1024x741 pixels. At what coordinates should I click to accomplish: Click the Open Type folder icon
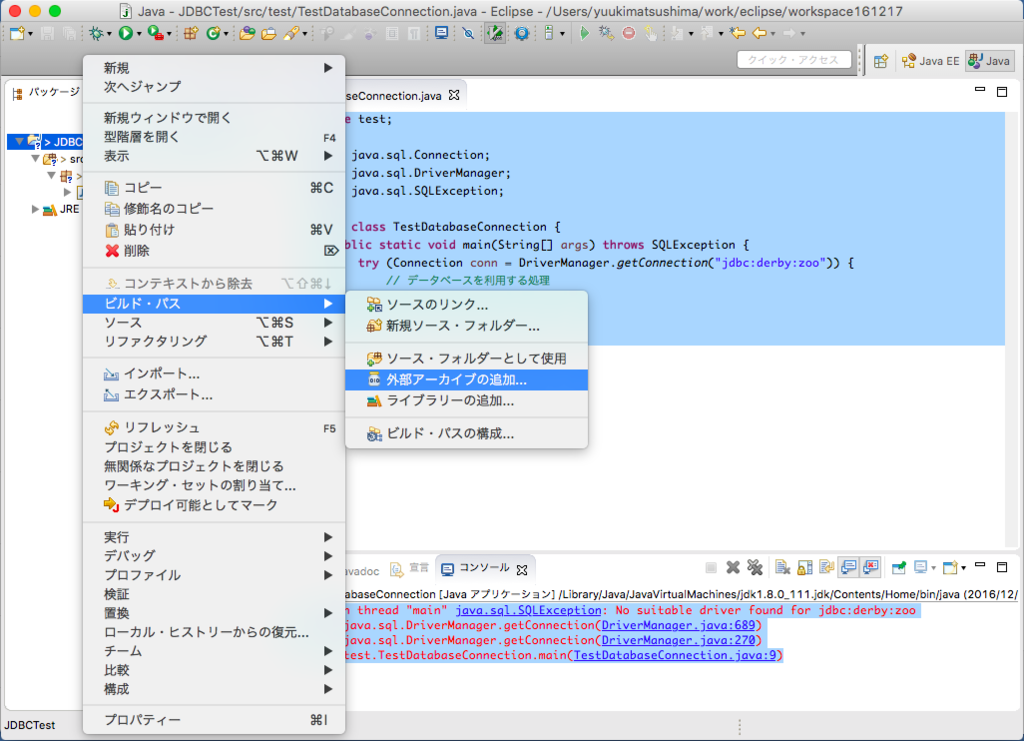coord(247,33)
